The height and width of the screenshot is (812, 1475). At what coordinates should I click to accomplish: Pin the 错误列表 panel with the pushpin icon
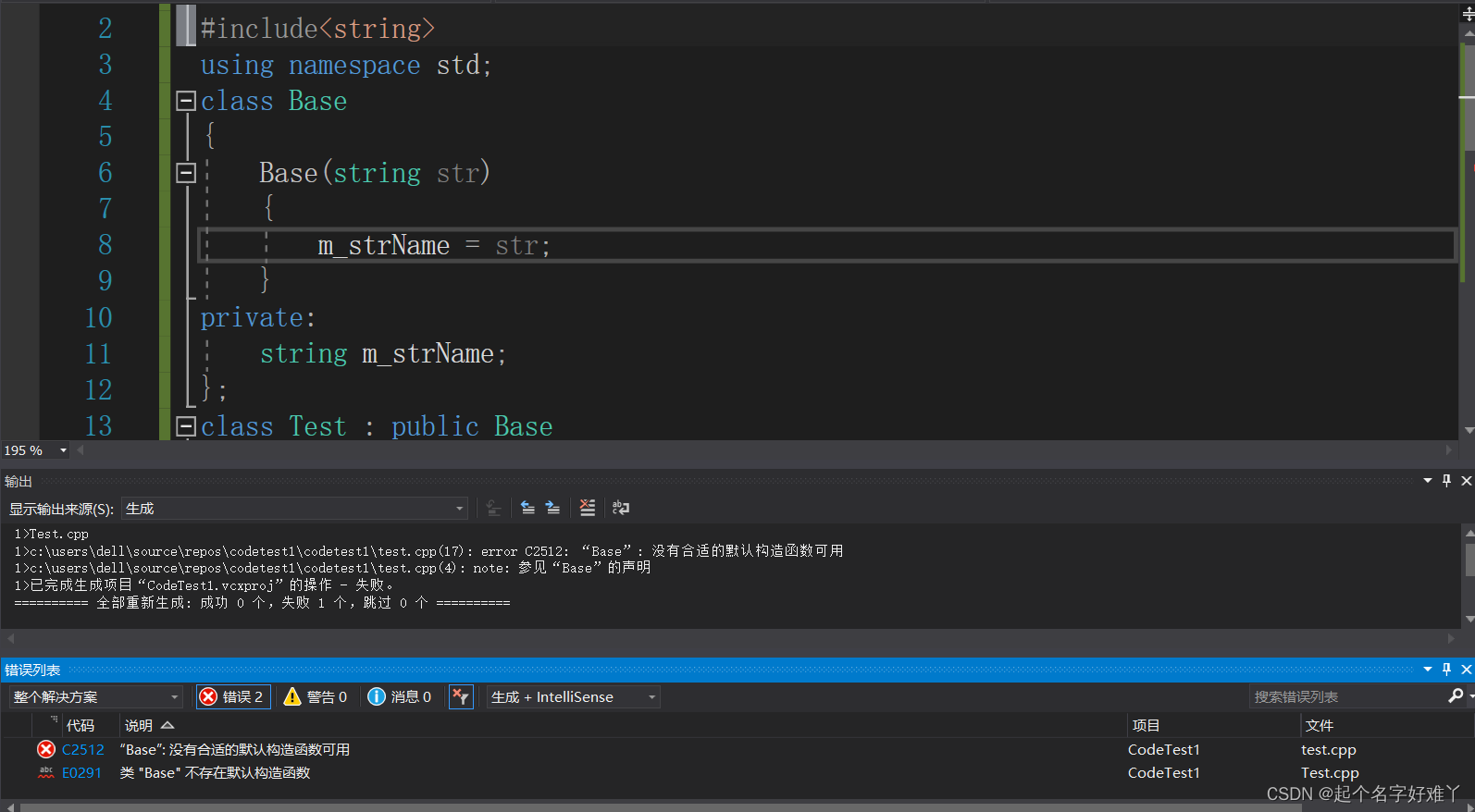tap(1446, 670)
